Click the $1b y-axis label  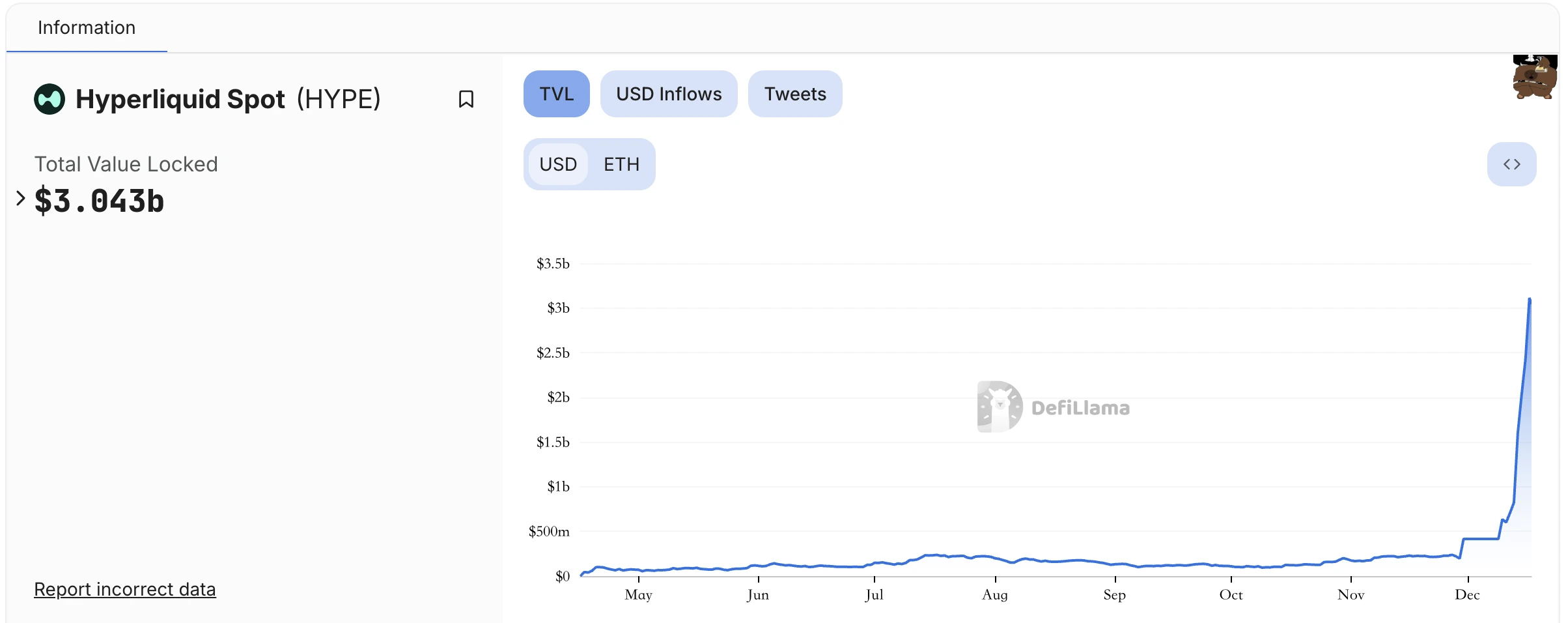pyautogui.click(x=558, y=486)
